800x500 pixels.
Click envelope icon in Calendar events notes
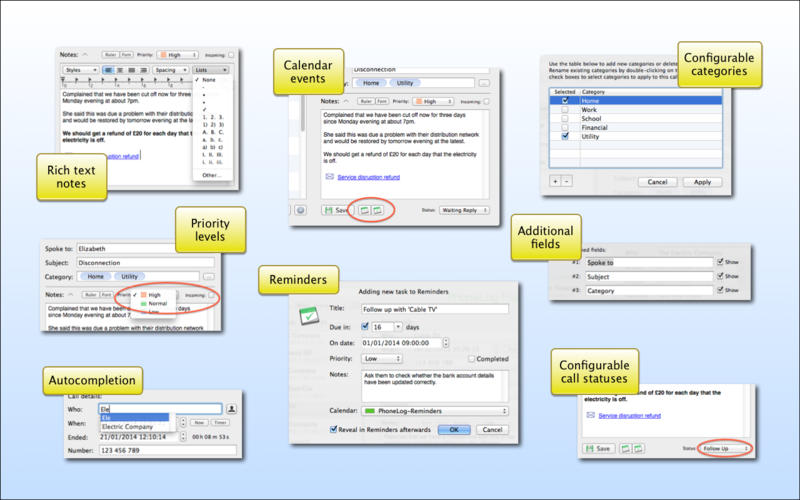coord(330,177)
